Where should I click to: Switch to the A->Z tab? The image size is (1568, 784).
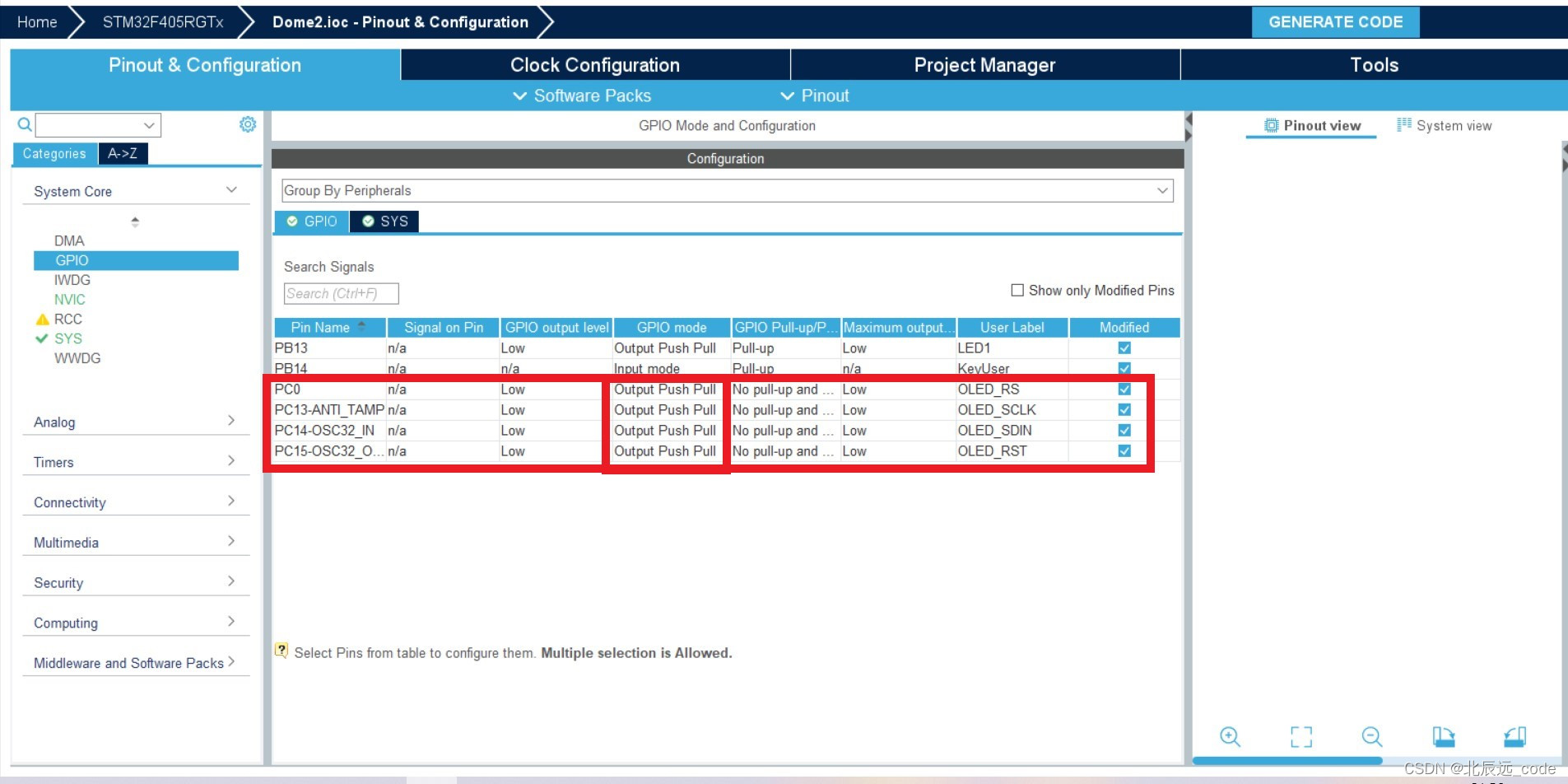(x=123, y=153)
